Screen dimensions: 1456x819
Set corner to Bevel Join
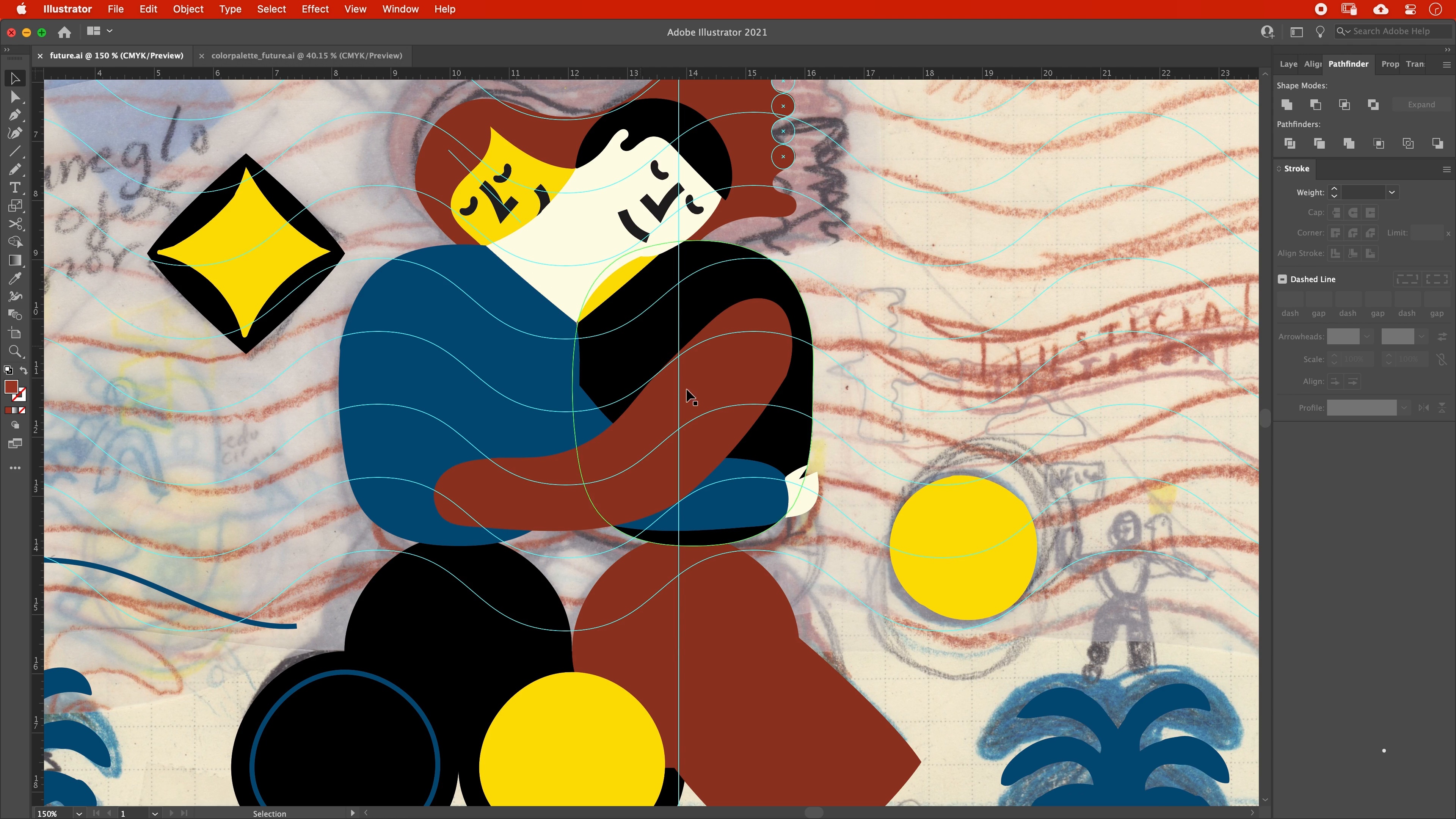[x=1370, y=233]
